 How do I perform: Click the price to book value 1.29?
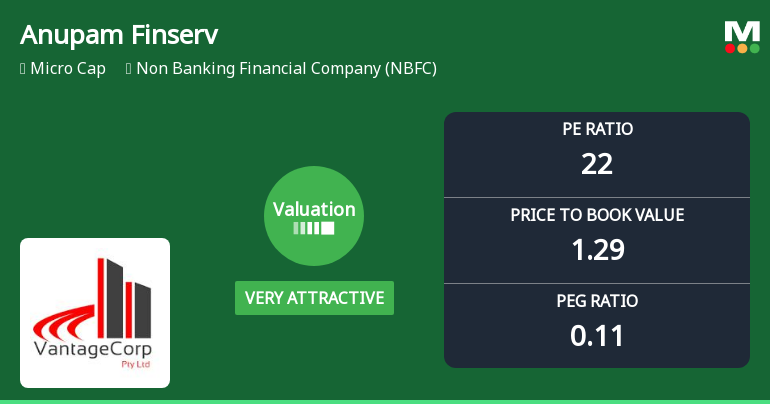(x=597, y=249)
